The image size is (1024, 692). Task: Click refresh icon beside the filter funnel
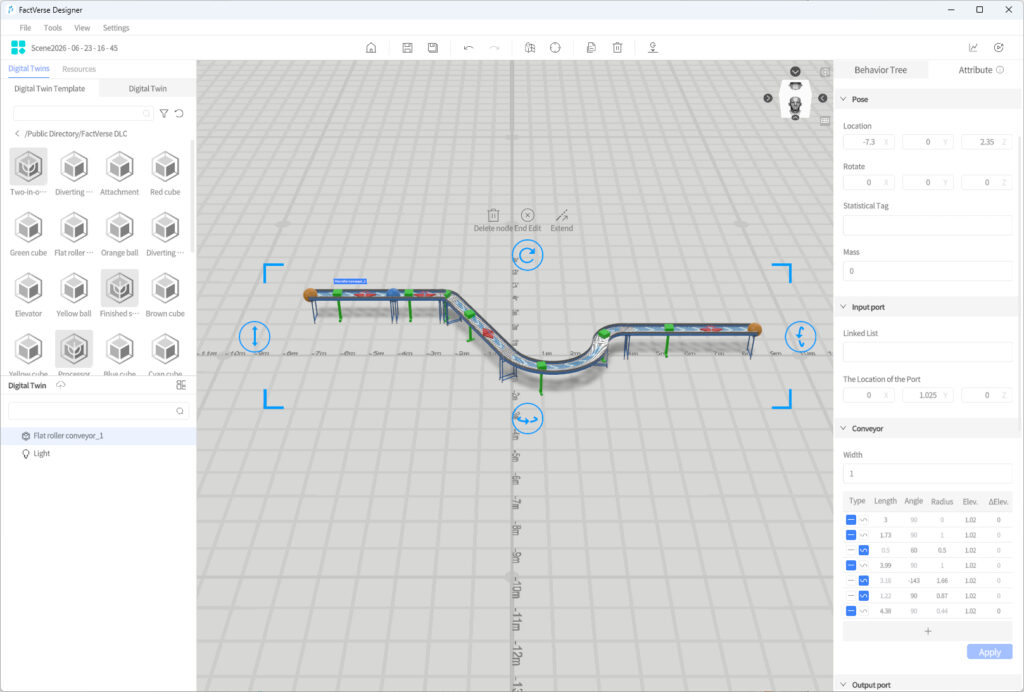(179, 114)
